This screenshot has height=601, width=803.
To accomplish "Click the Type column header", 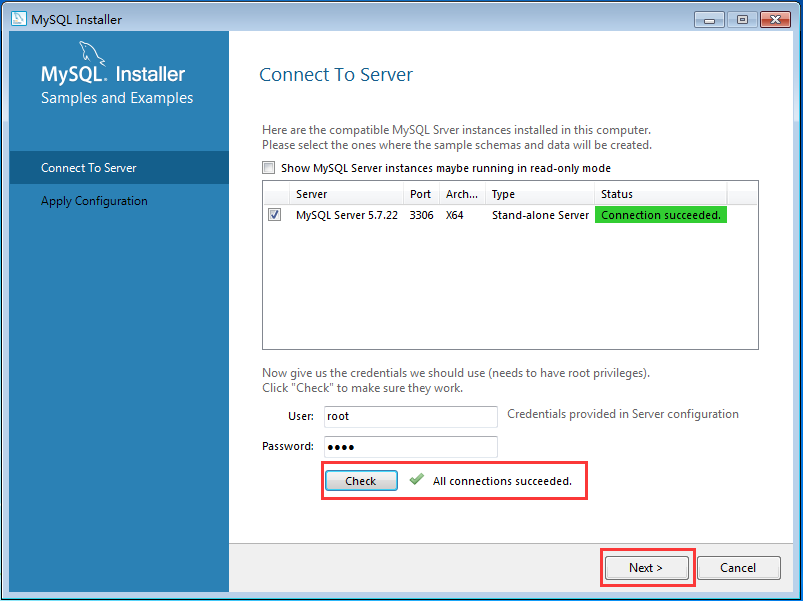I will pos(540,194).
